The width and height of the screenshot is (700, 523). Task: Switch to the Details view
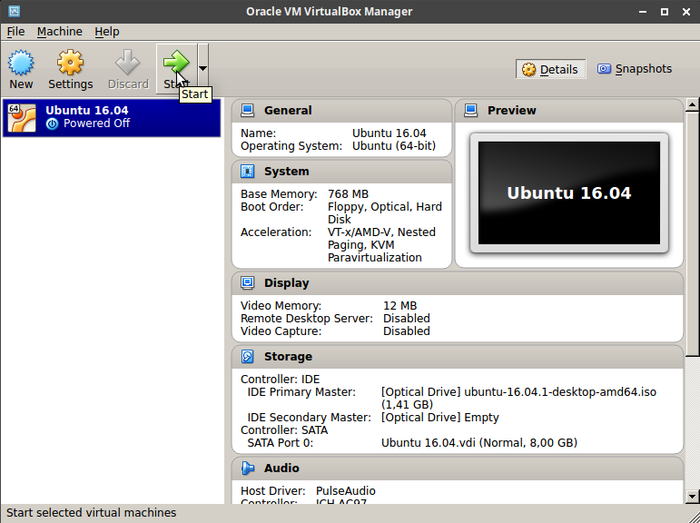click(550, 69)
